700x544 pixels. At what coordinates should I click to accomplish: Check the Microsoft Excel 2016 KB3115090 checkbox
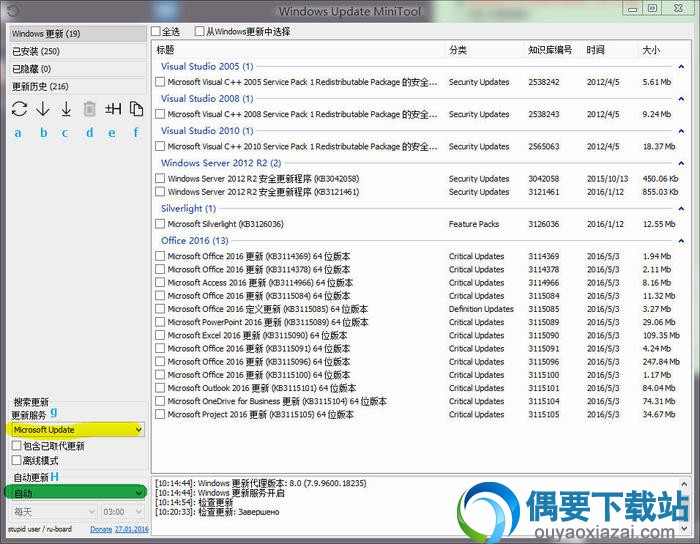click(x=160, y=335)
